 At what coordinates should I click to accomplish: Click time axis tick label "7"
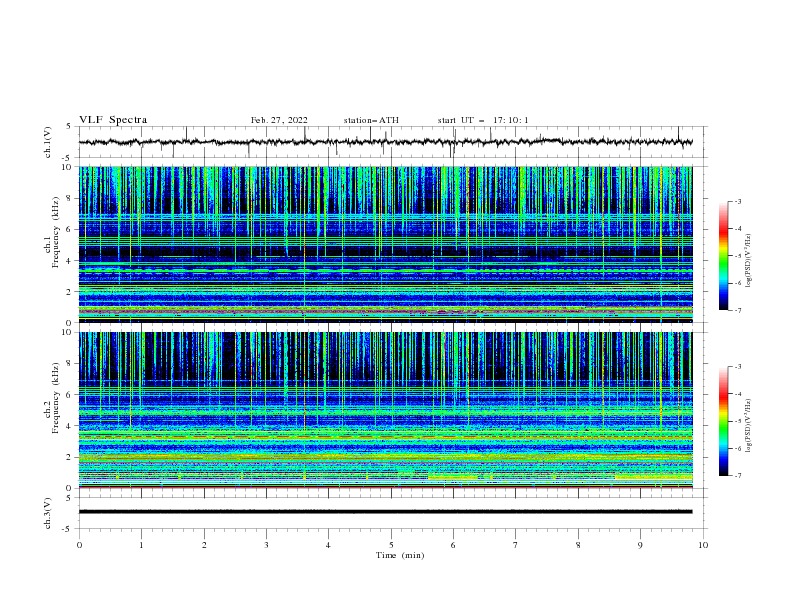click(516, 545)
